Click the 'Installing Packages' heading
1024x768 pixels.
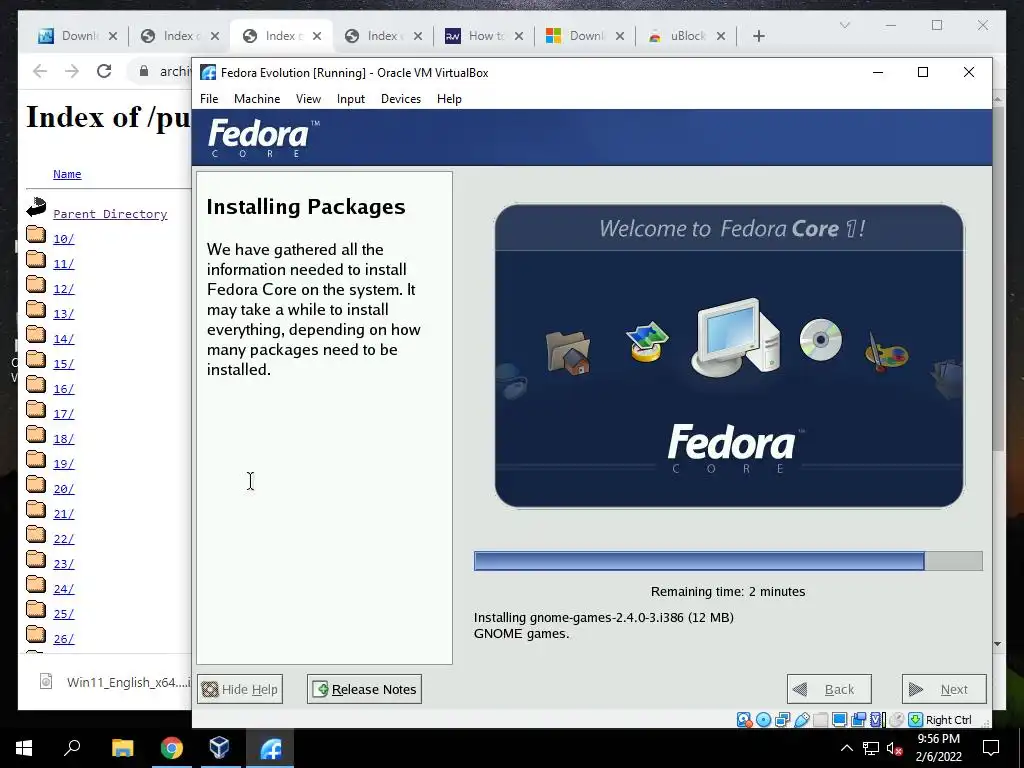(306, 207)
